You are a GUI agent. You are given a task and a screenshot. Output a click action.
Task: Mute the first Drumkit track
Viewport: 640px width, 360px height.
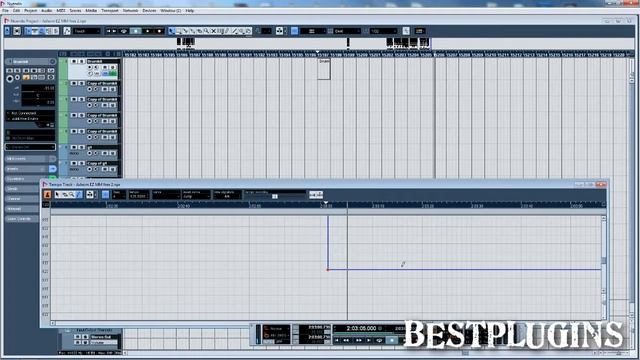coord(74,61)
